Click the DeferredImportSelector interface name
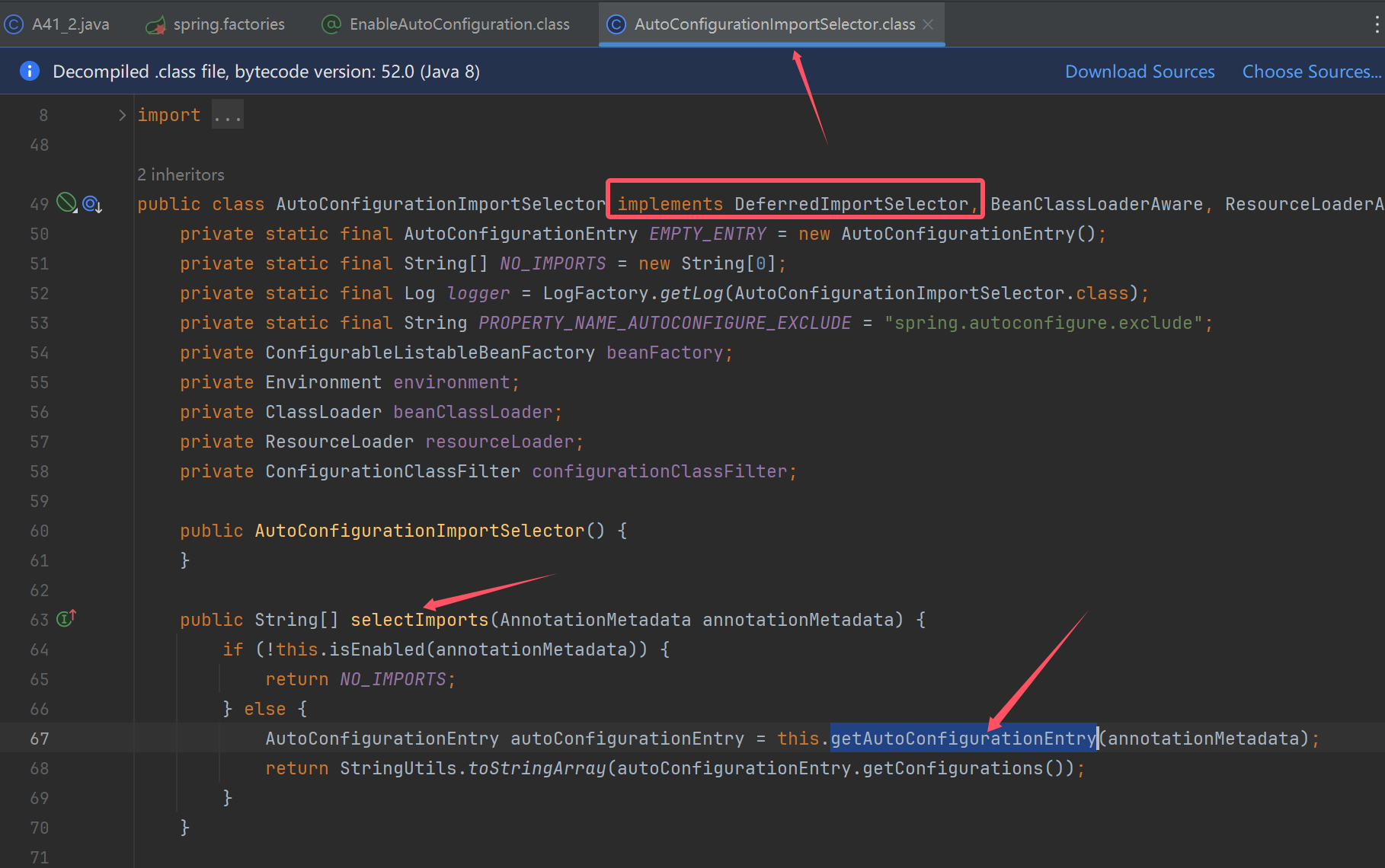Image resolution: width=1385 pixels, height=868 pixels. coord(851,204)
